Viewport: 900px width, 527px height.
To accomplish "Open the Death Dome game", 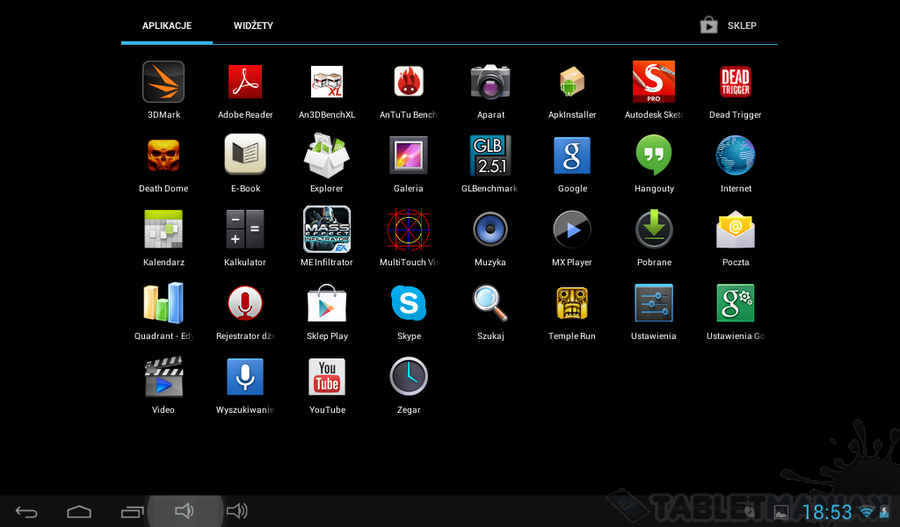I will click(x=164, y=156).
